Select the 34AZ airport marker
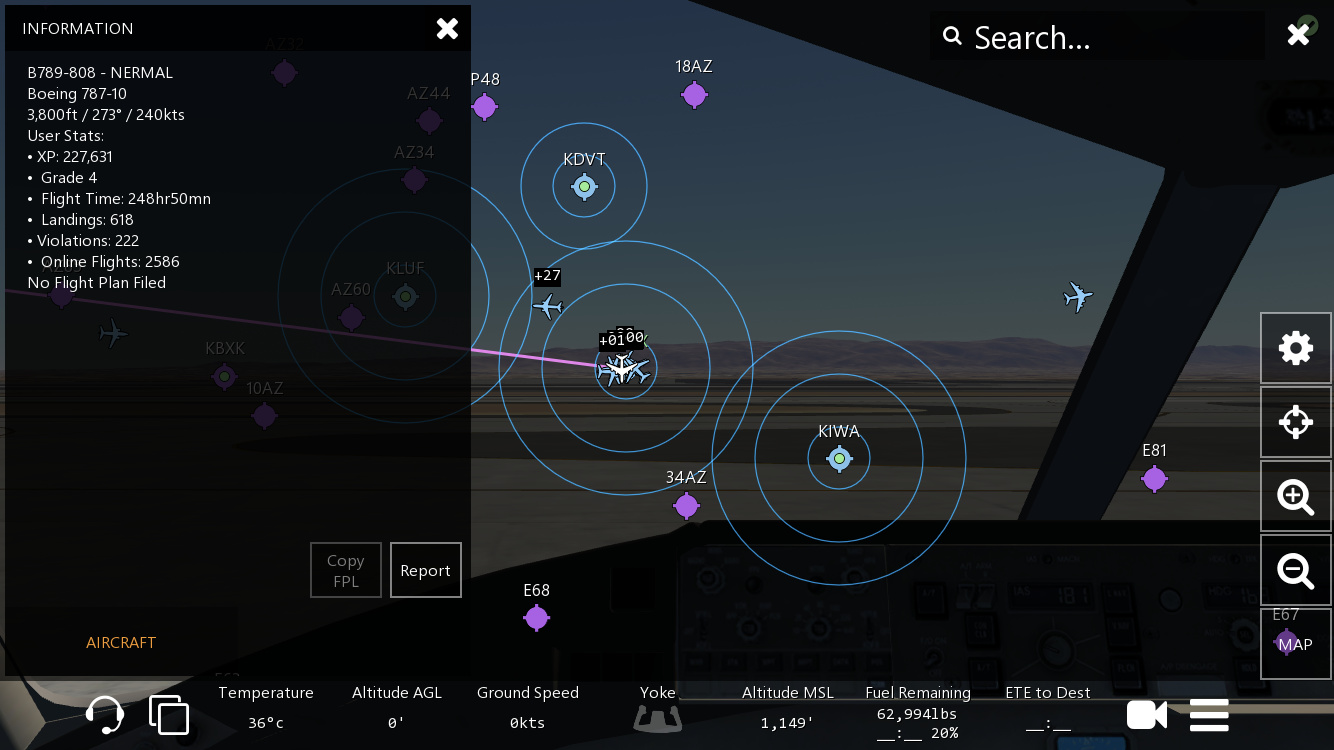The image size is (1334, 750). pyautogui.click(x=686, y=506)
